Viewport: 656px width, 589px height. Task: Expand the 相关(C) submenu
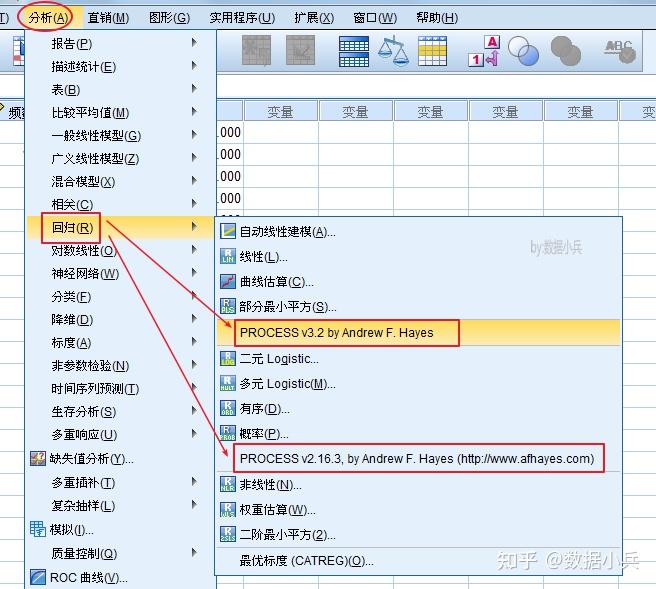(x=120, y=205)
